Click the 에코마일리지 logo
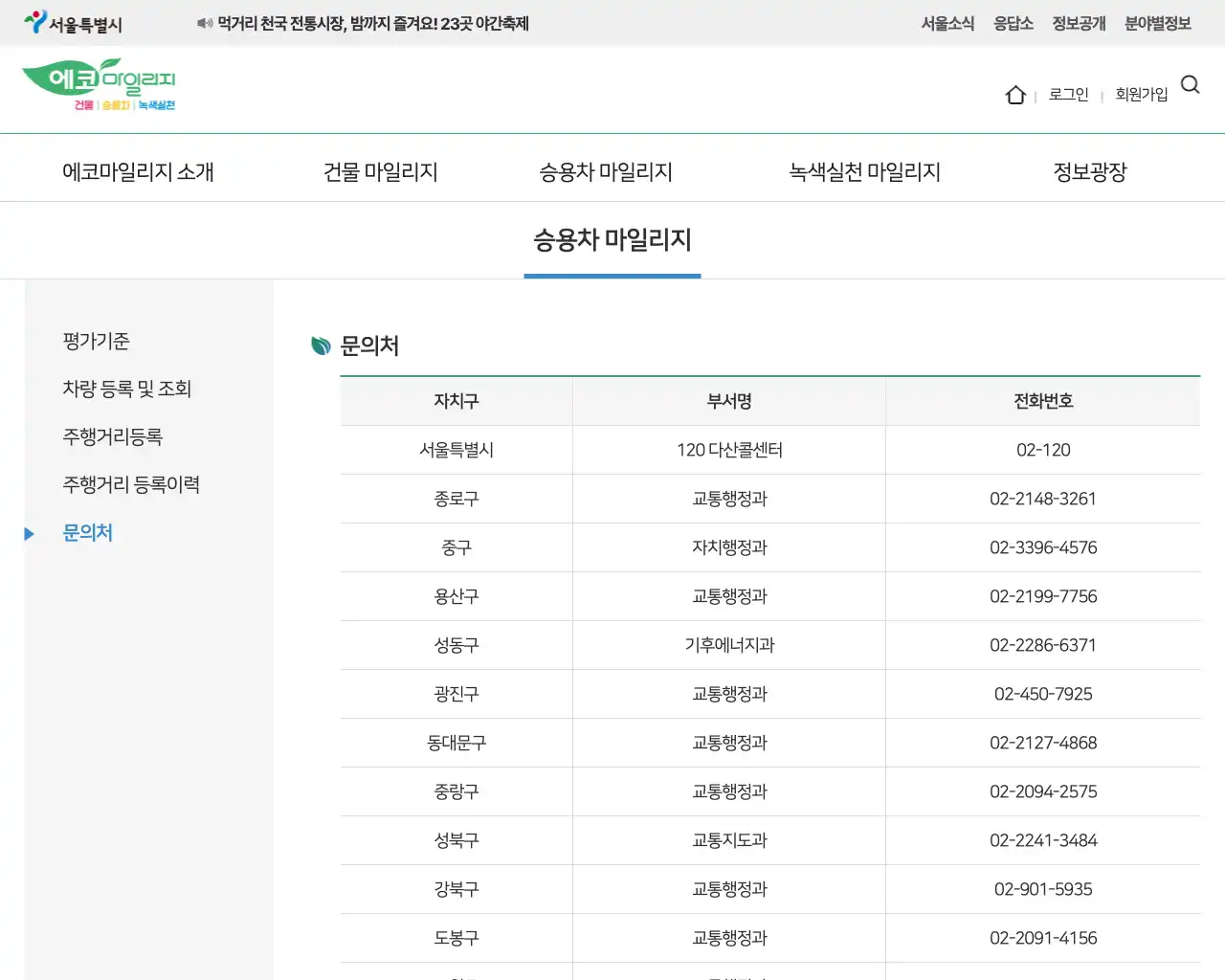The width and height of the screenshot is (1225, 980). (99, 85)
